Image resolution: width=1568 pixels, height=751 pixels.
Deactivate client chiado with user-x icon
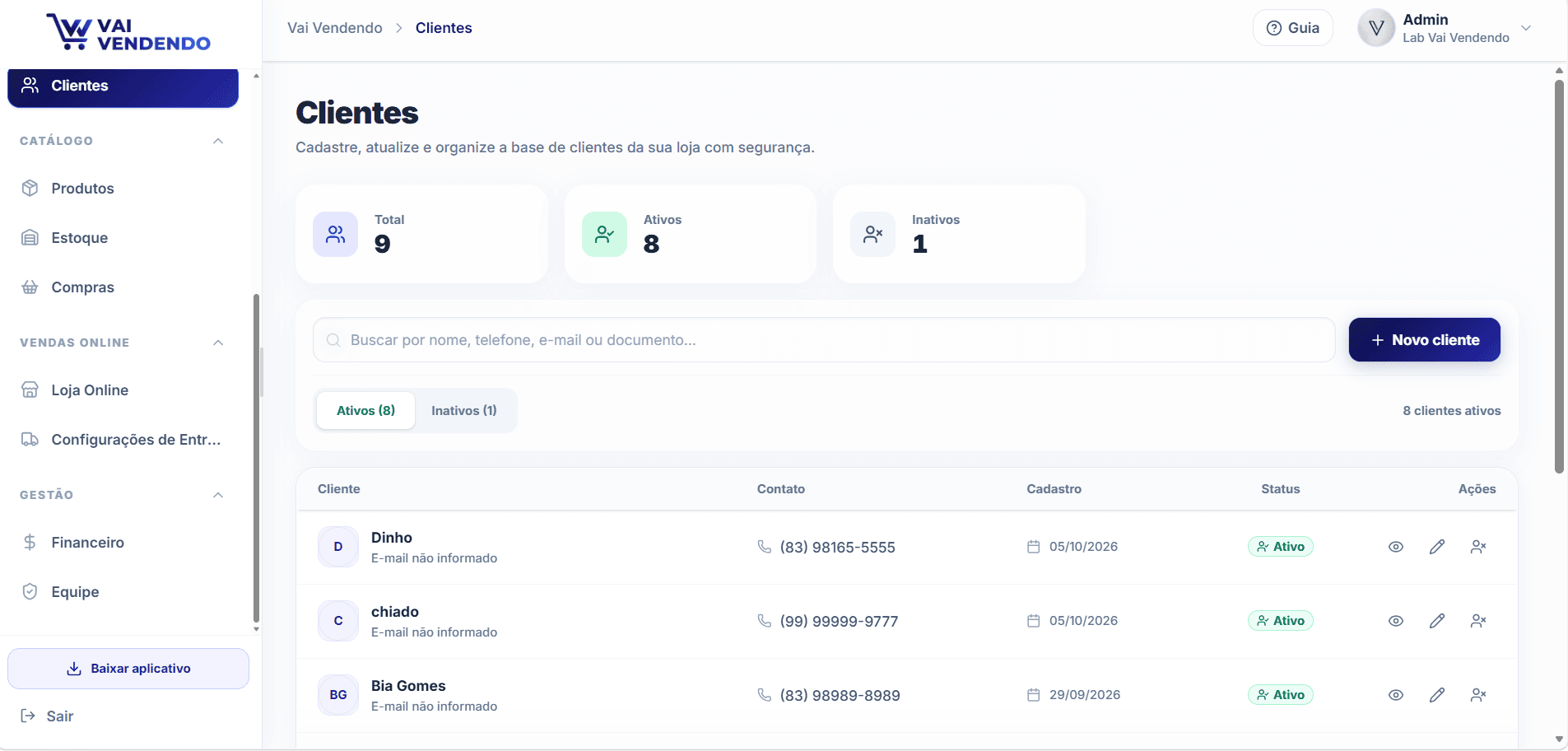pyautogui.click(x=1478, y=621)
